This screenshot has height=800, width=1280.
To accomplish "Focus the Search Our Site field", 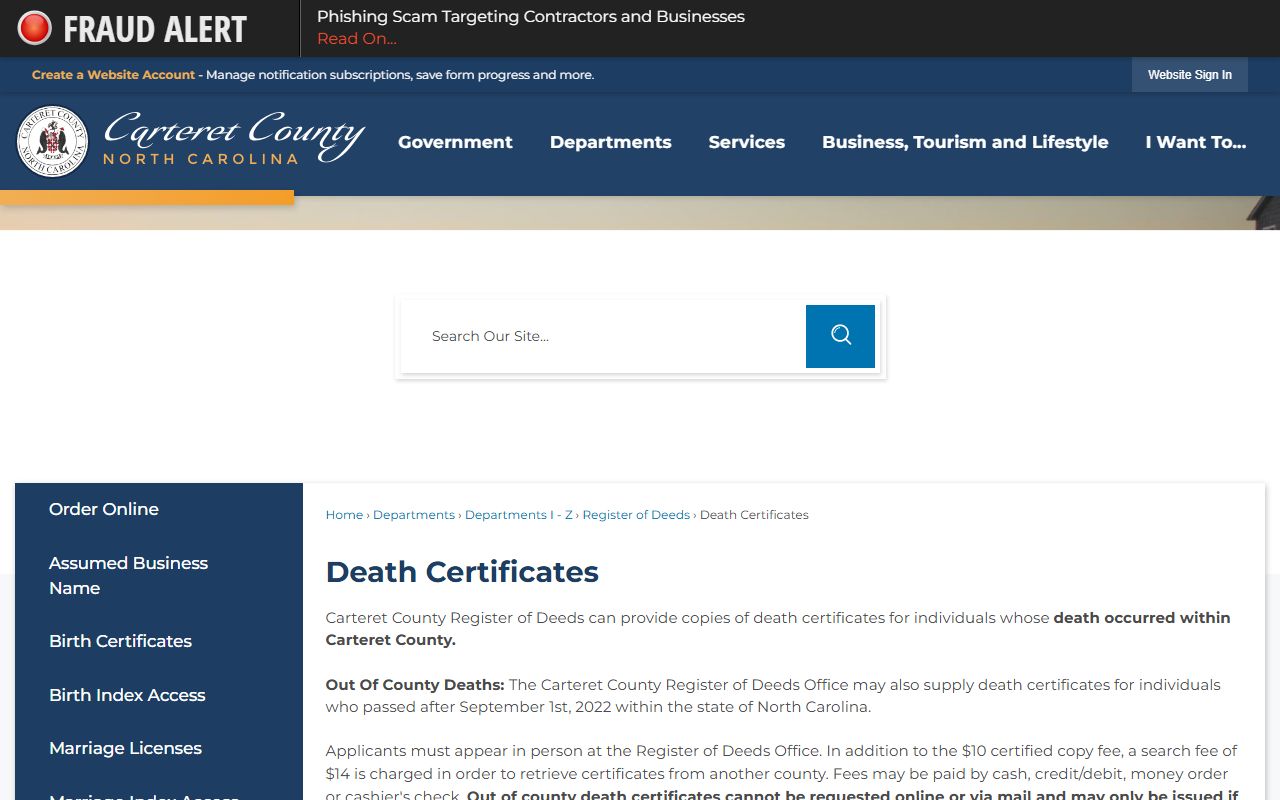I will (603, 336).
